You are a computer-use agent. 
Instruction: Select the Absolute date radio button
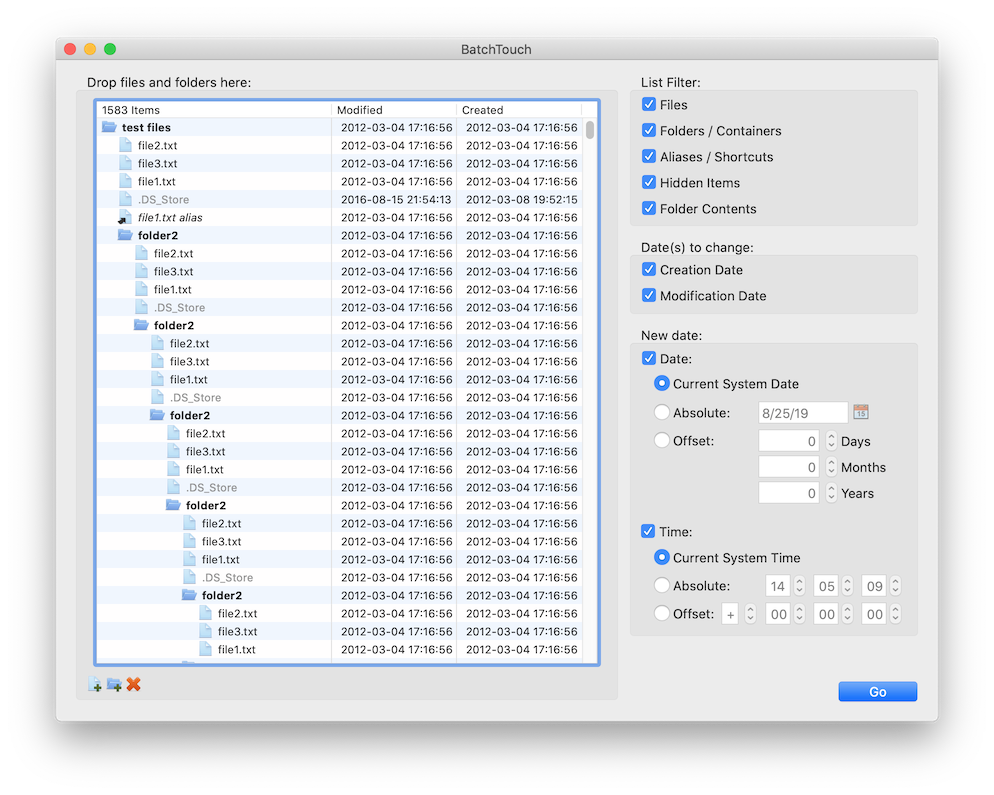[x=661, y=412]
